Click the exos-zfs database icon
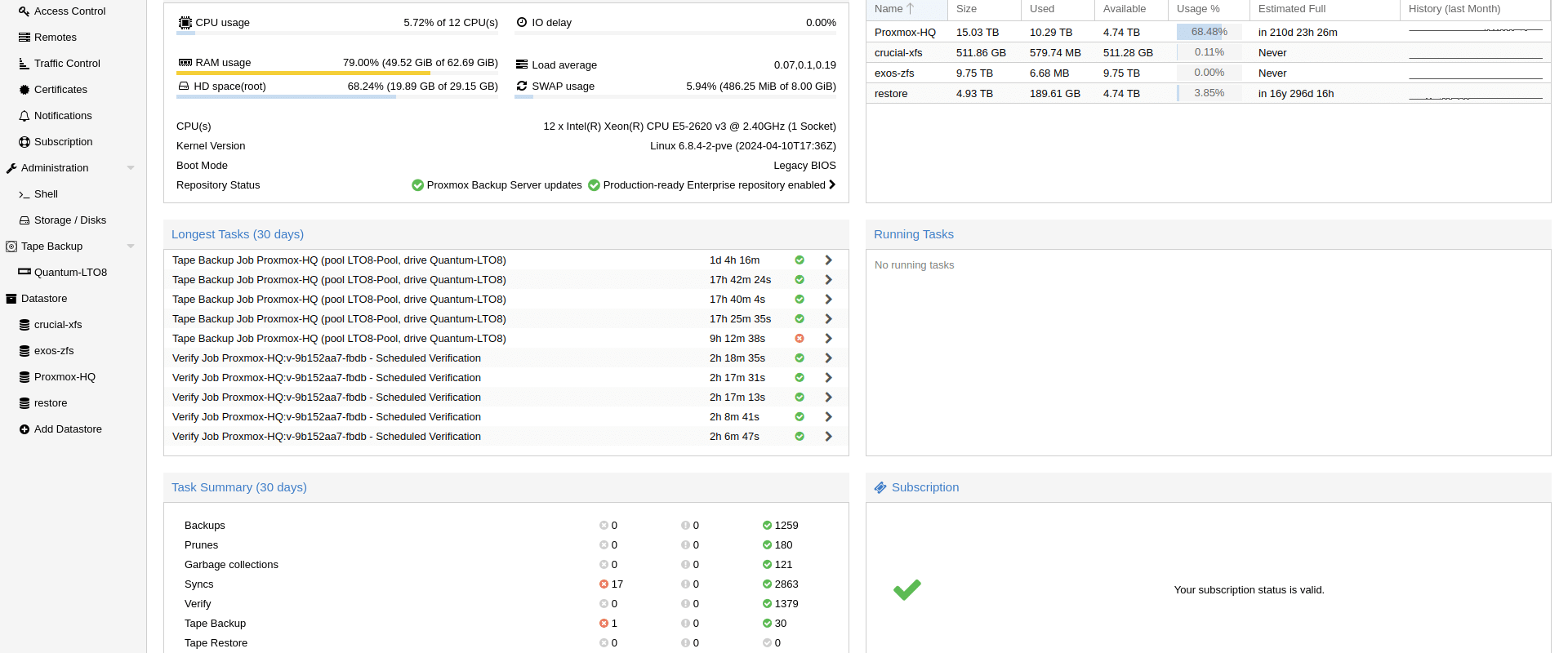Image resolution: width=1568 pixels, height=653 pixels. click(x=24, y=351)
